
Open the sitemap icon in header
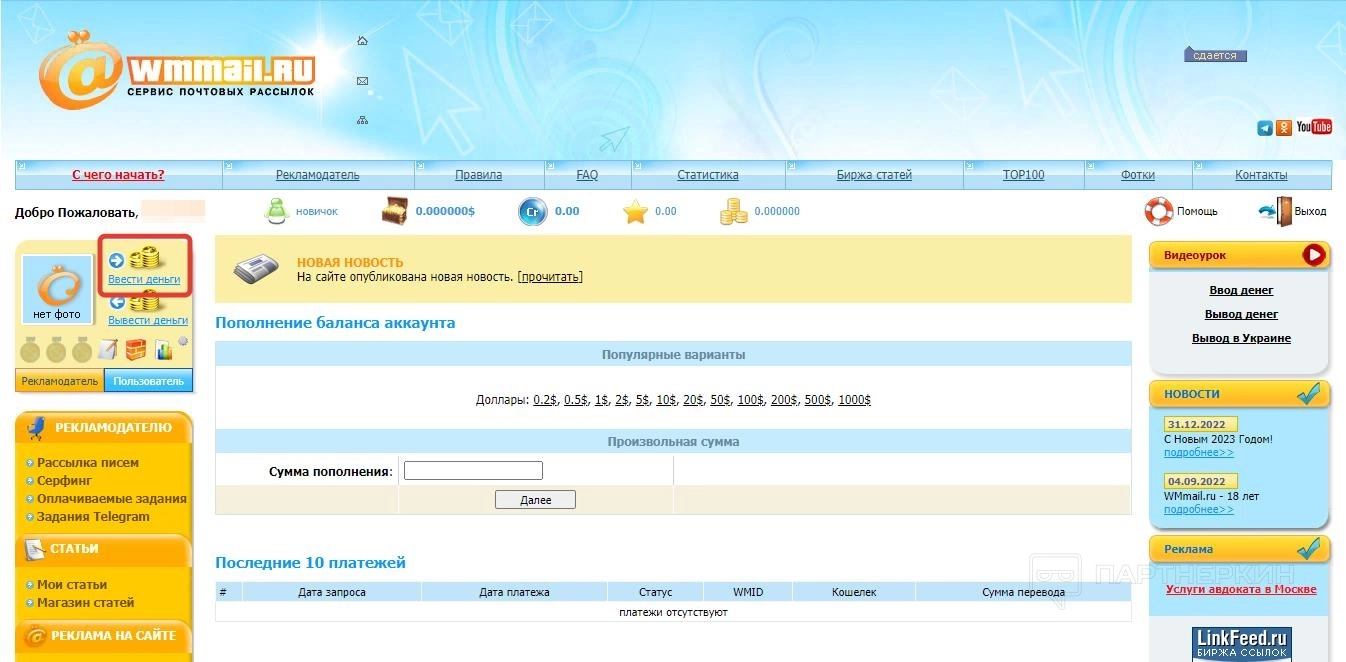(x=362, y=120)
